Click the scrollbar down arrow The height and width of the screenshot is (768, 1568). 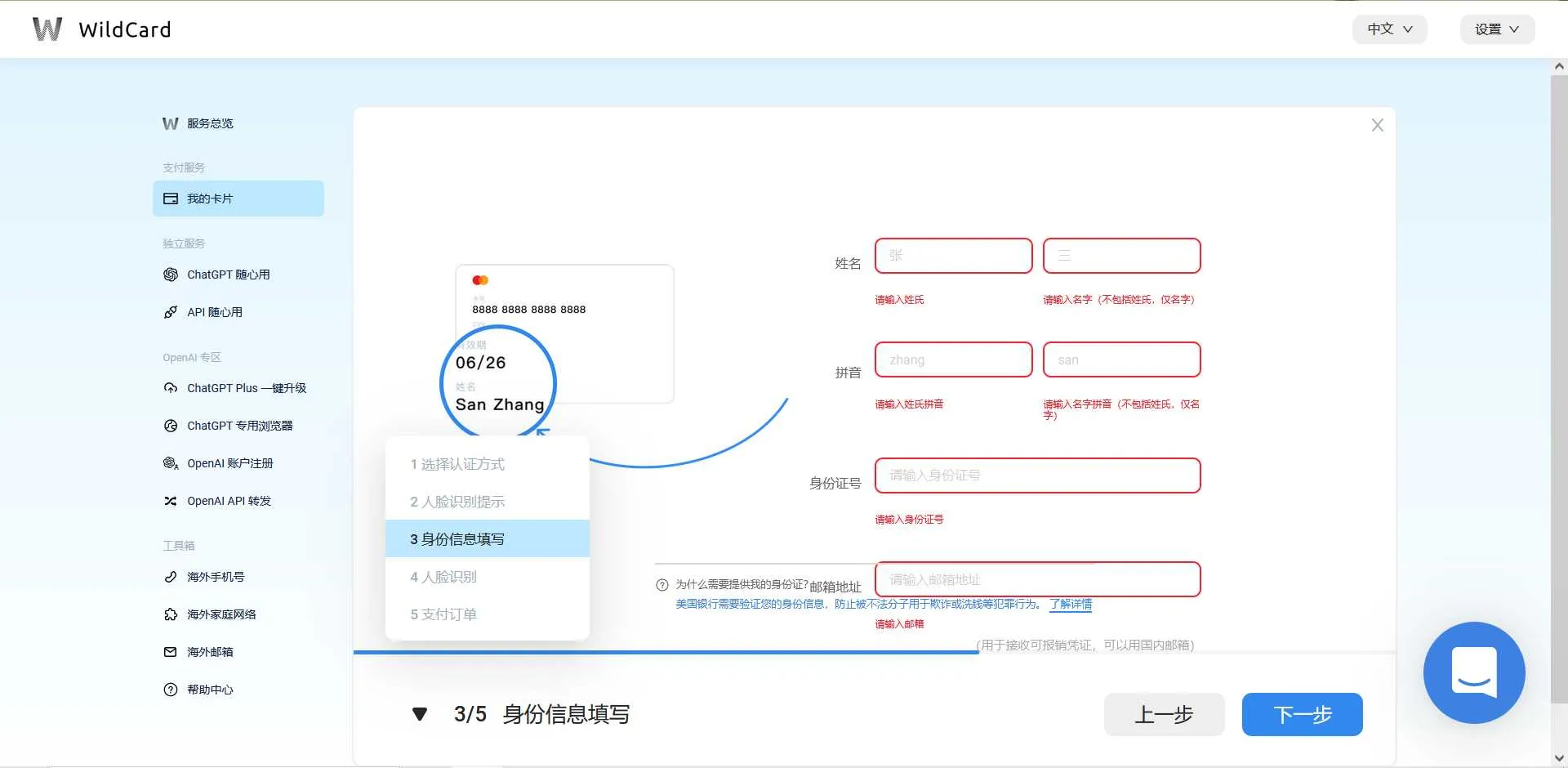coord(1558,758)
